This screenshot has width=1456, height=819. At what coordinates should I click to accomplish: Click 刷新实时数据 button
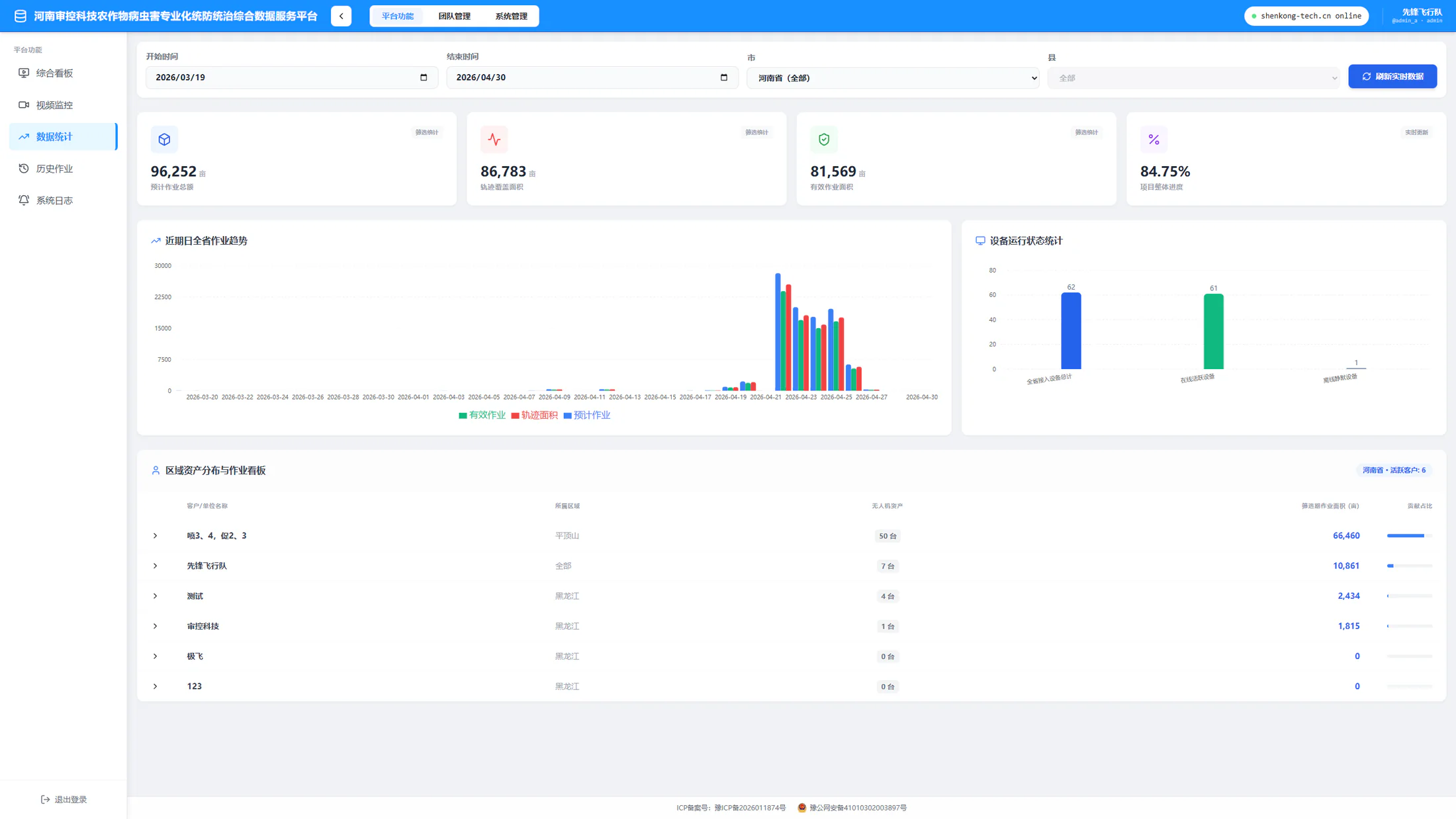click(x=1392, y=77)
